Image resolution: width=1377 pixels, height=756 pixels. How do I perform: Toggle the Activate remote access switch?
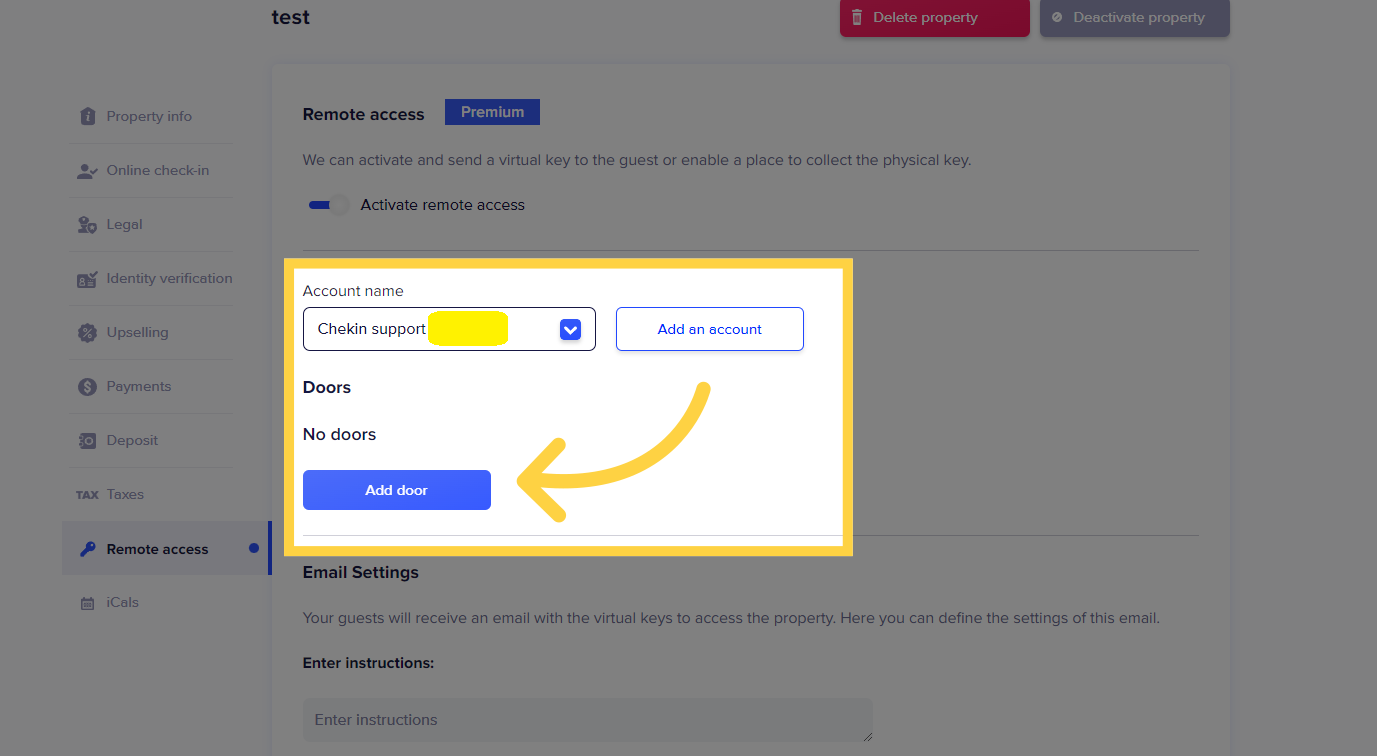(x=328, y=205)
